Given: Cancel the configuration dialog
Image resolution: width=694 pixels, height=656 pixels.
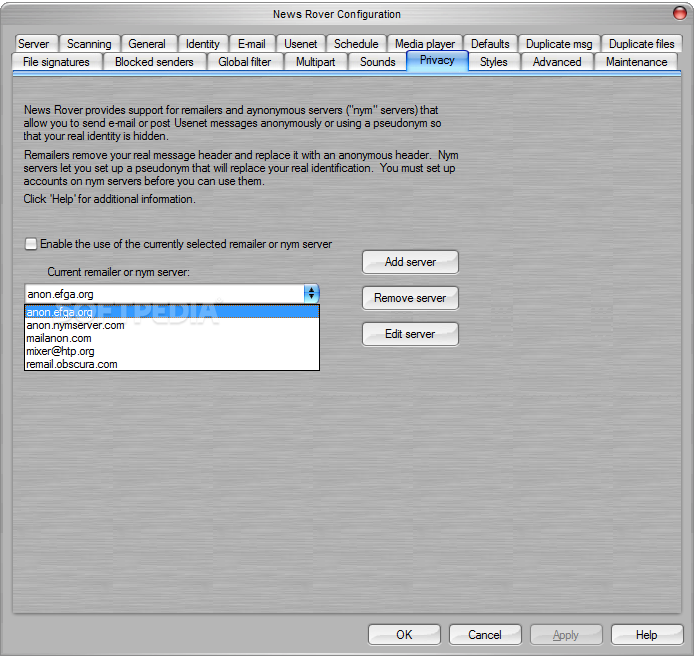Looking at the screenshot, I should [x=485, y=635].
